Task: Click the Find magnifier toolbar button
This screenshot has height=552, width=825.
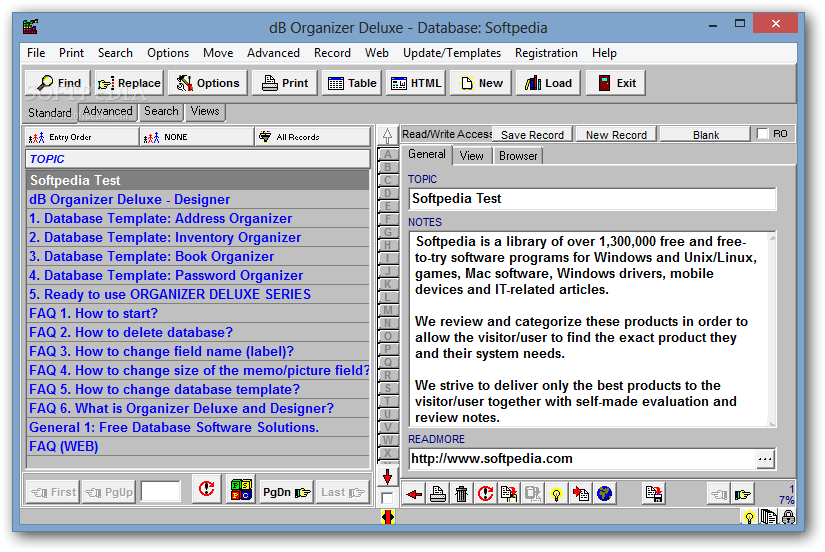Action: coord(58,83)
